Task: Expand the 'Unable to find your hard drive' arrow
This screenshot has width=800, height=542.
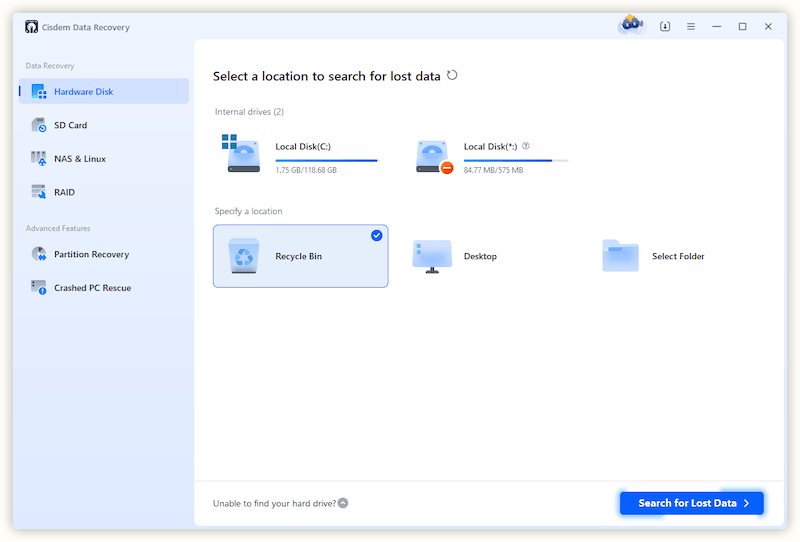Action: 343,503
